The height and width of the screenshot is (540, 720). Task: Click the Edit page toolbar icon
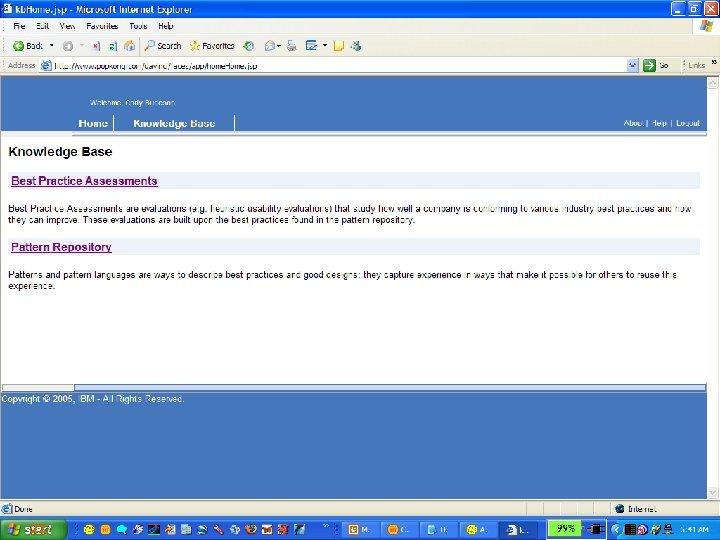[311, 45]
